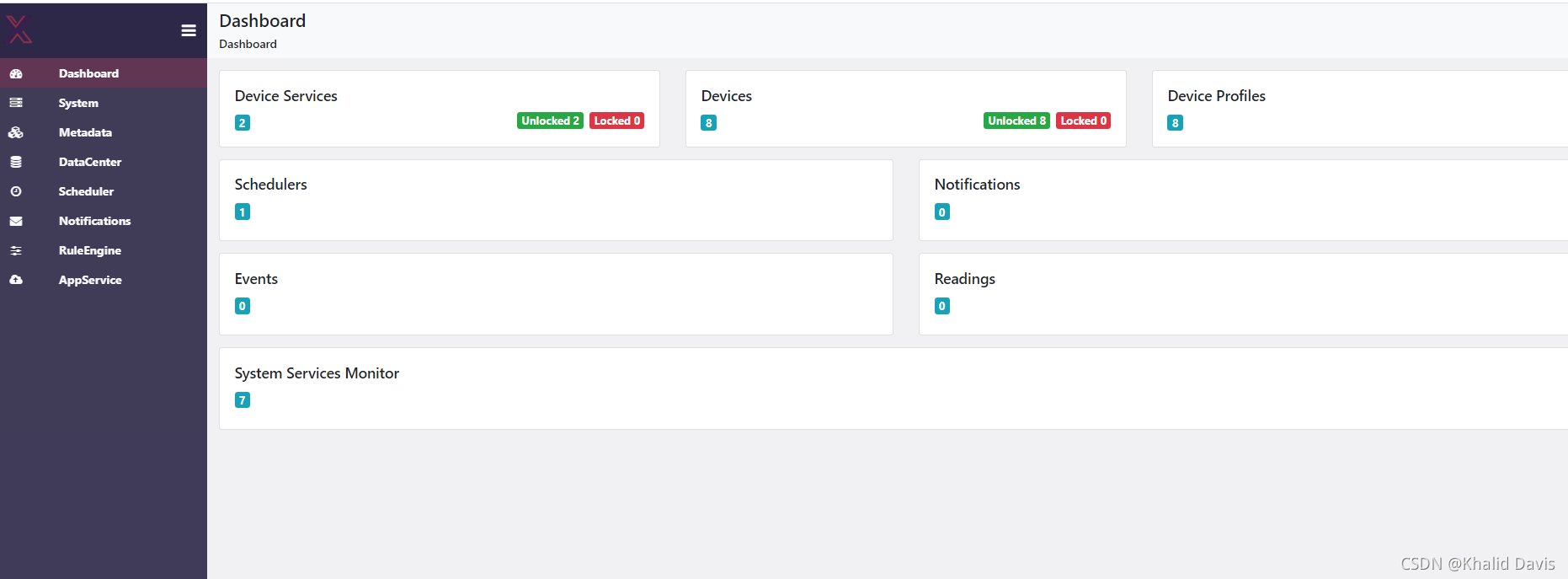Click the AppService cloud icon

pyautogui.click(x=16, y=280)
